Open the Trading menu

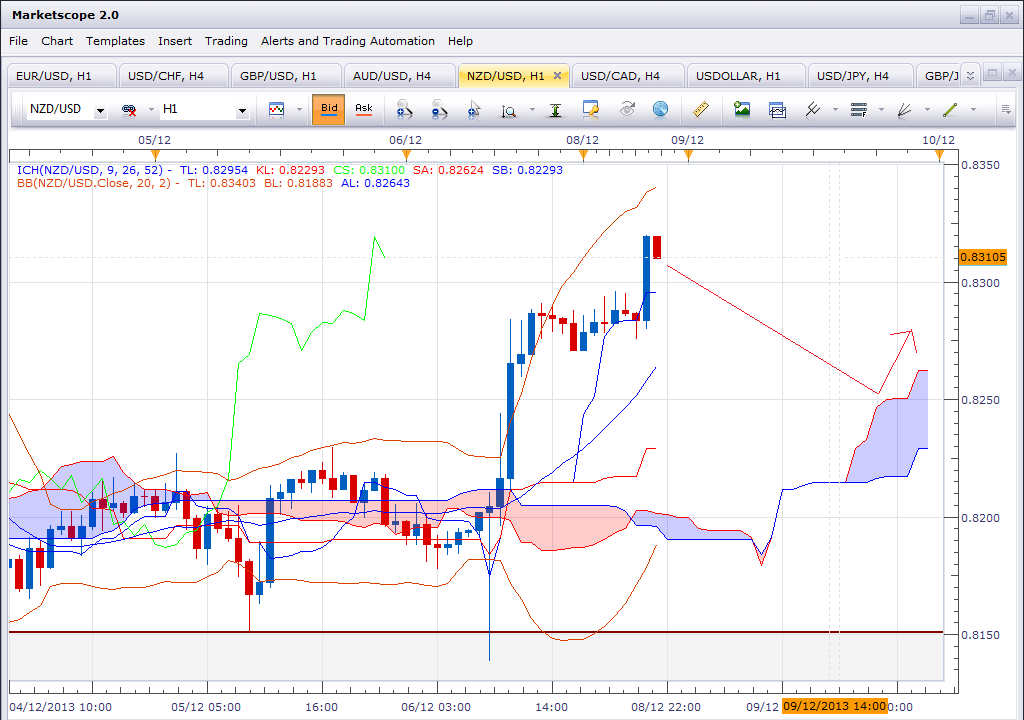pos(226,41)
